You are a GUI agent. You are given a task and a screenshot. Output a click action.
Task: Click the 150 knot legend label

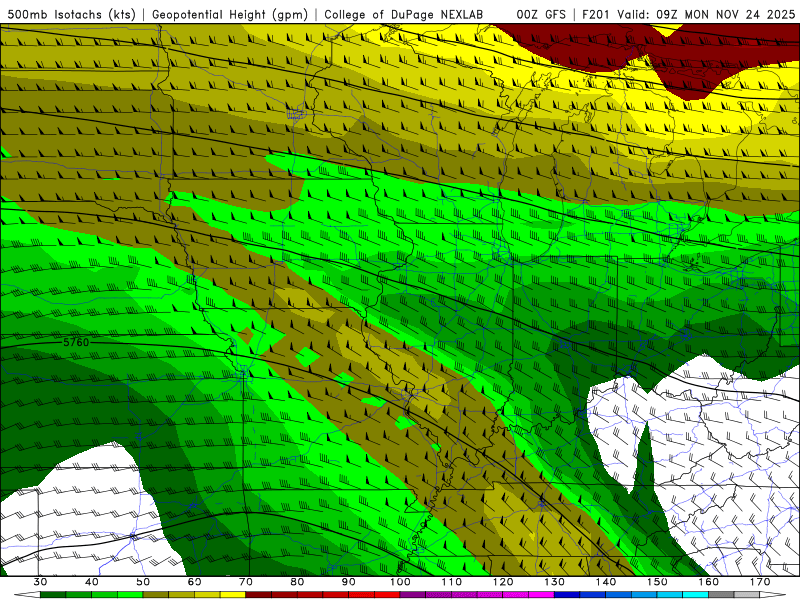click(657, 582)
